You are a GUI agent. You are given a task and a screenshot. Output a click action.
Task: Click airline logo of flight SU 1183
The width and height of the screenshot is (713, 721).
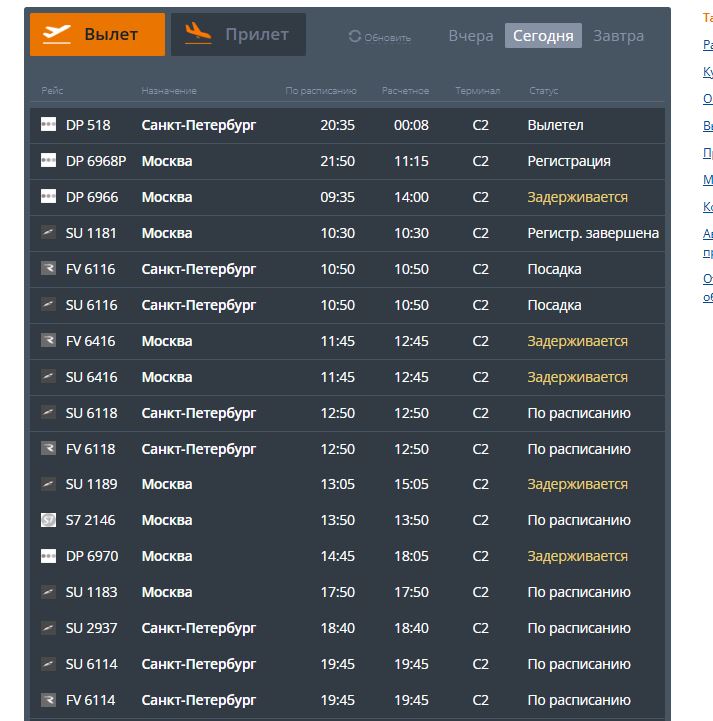[48, 591]
